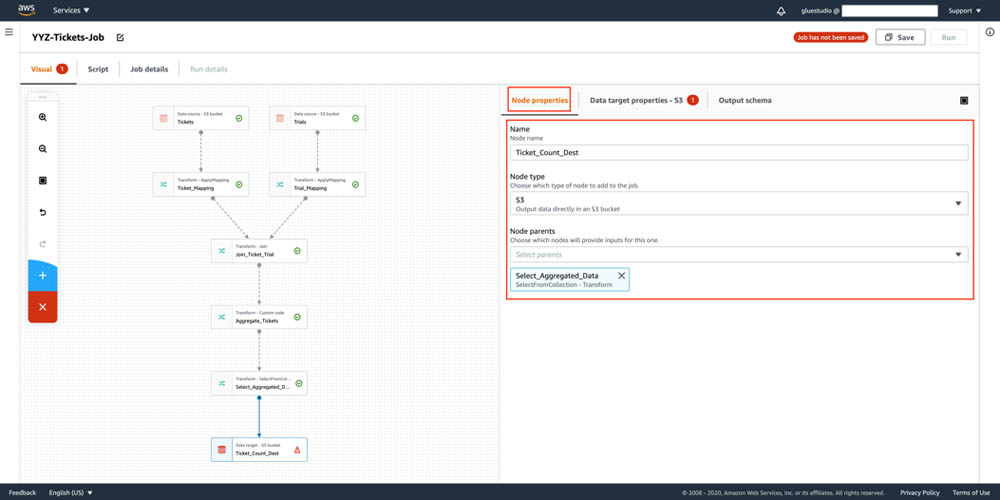Select the Tickets data source node

(x=200, y=118)
